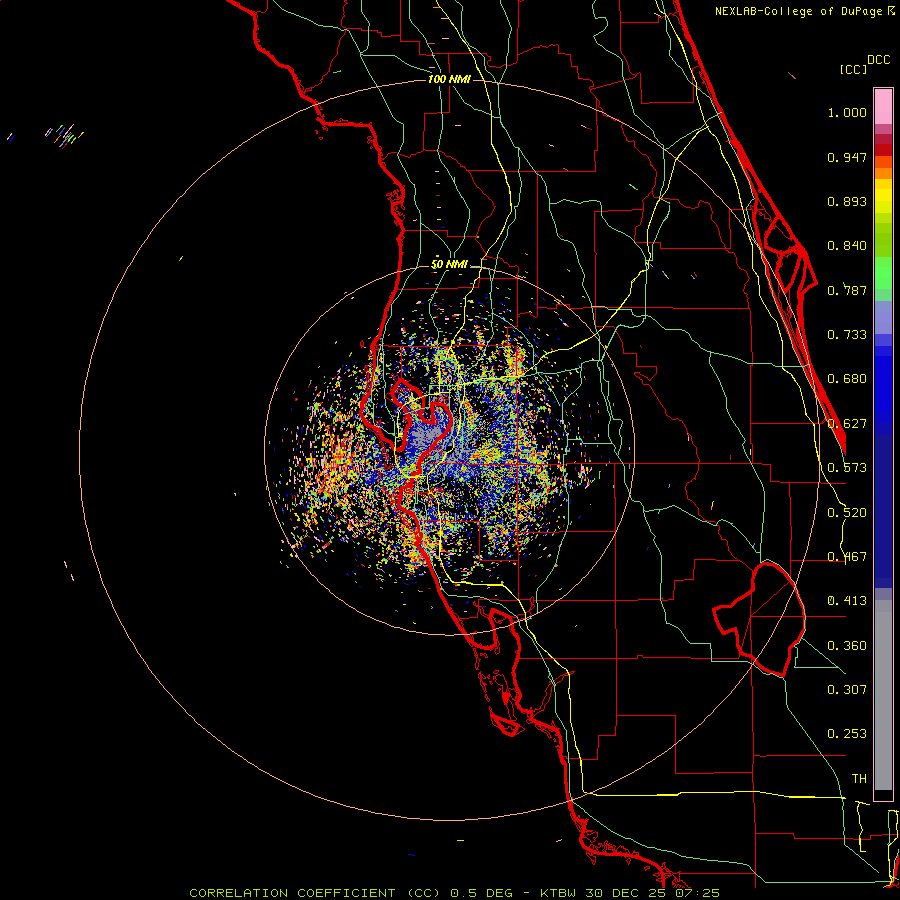
Task: Click the 0.360 scale value
Action: tap(847, 646)
